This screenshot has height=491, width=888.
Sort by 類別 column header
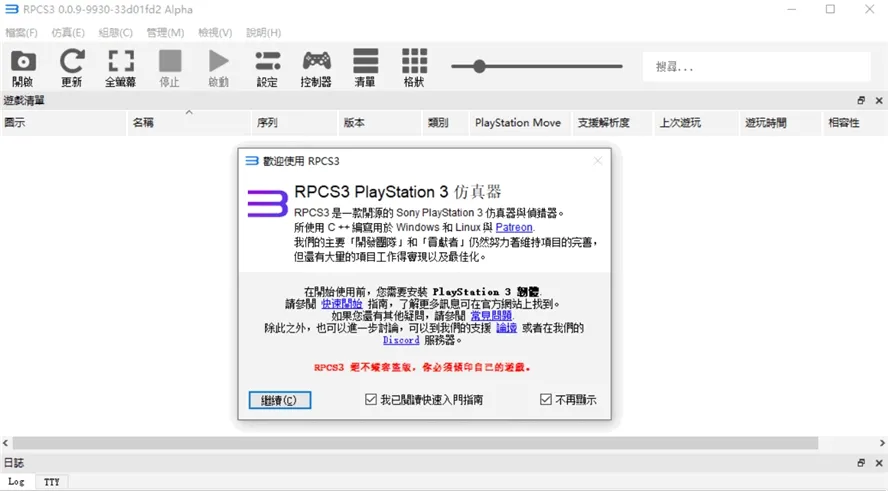click(446, 123)
